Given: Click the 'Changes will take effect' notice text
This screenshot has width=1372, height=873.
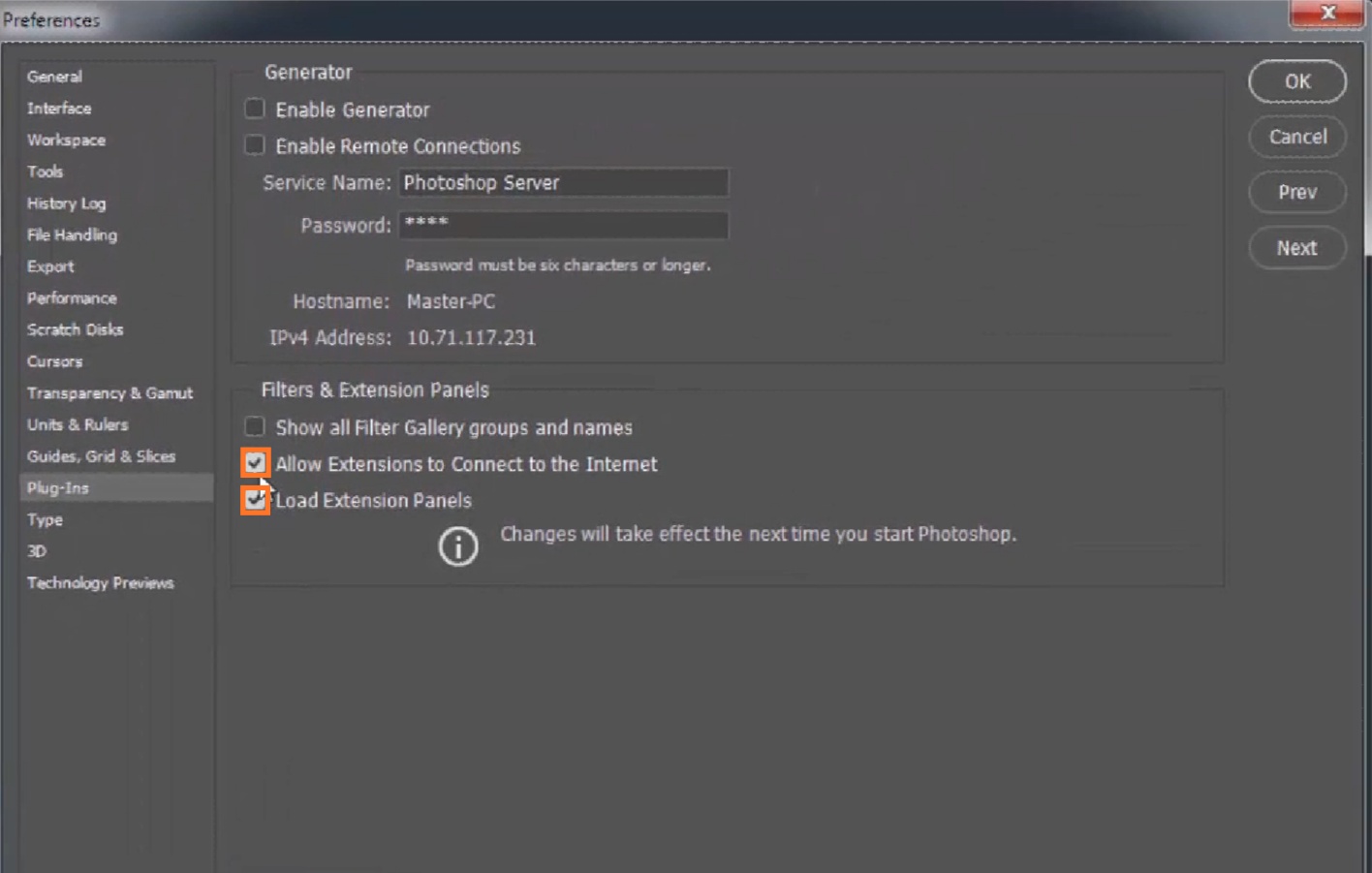Looking at the screenshot, I should click(x=759, y=534).
